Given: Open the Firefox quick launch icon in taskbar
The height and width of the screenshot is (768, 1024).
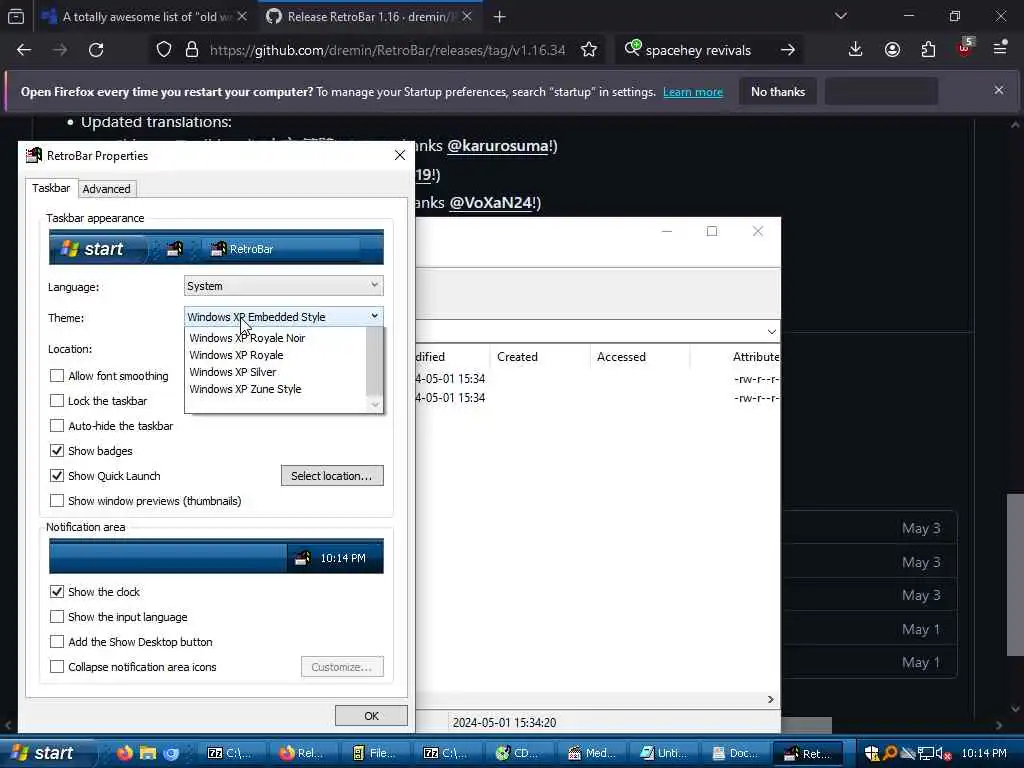Looking at the screenshot, I should click(124, 753).
